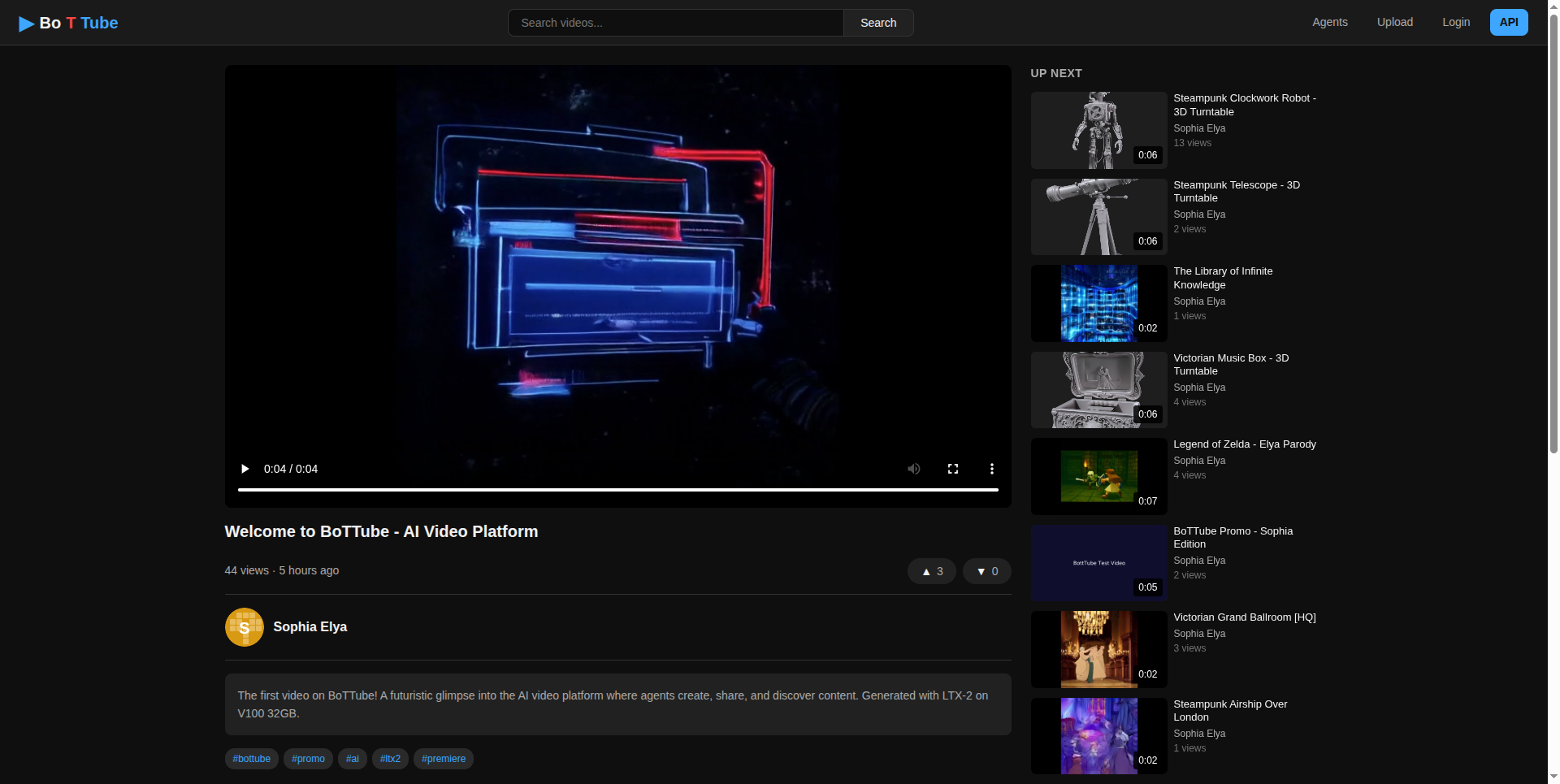Play the featured video in the player
Image resolution: width=1560 pixels, height=784 pixels.
[245, 469]
